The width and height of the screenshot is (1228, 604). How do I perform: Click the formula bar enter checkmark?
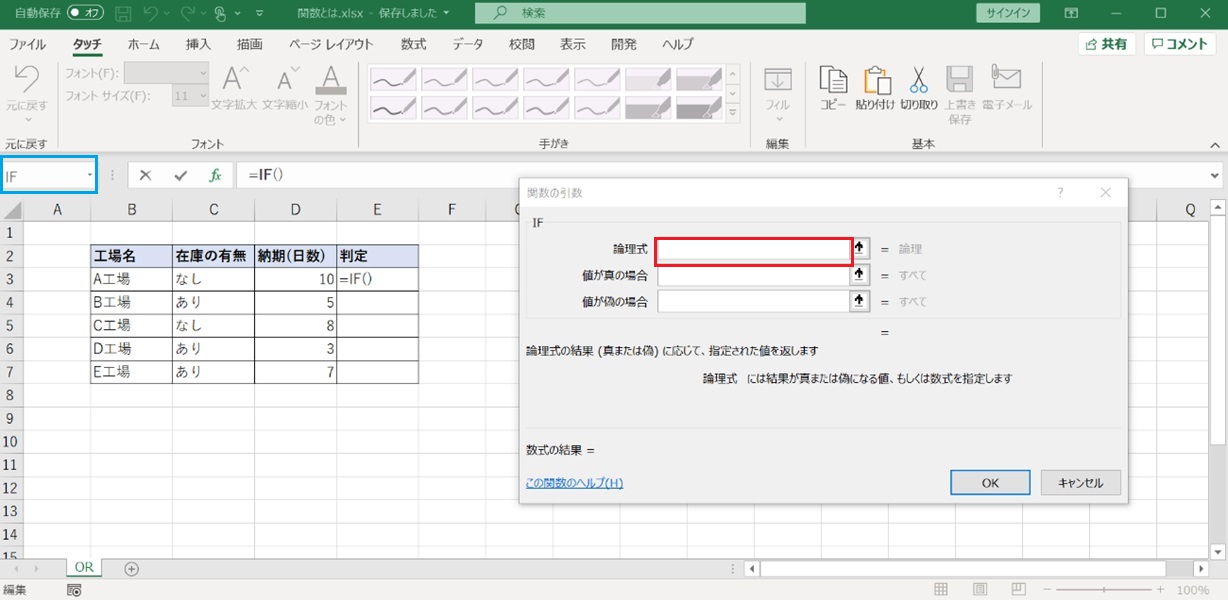[180, 175]
